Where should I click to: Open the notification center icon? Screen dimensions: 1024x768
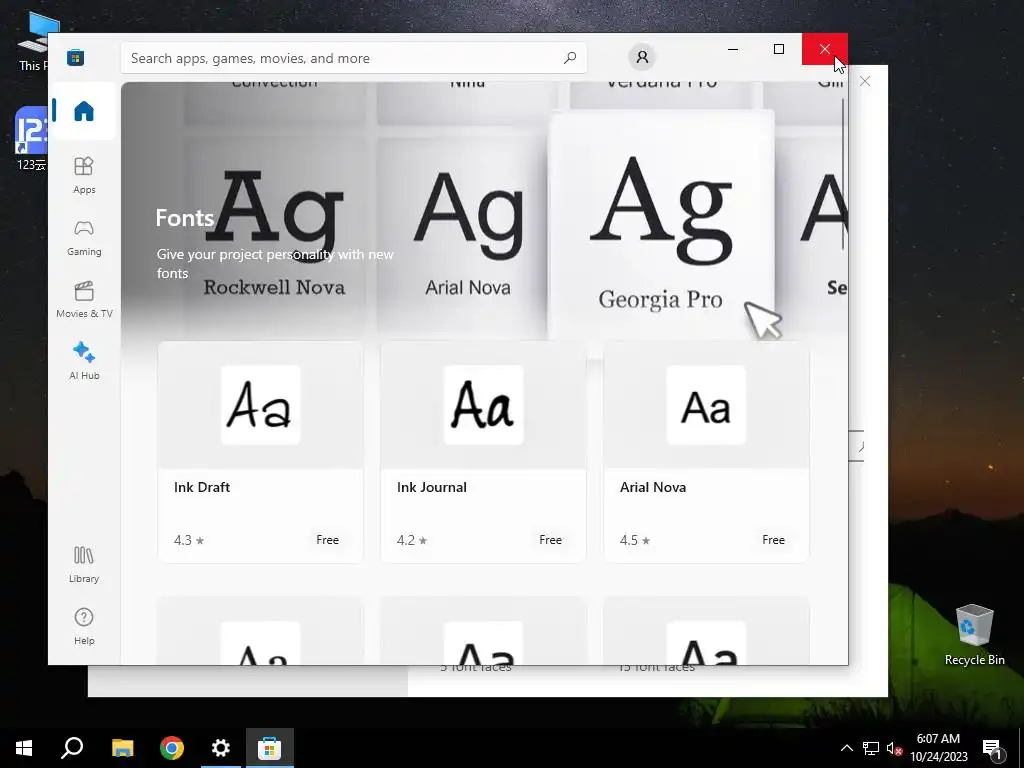click(x=992, y=750)
